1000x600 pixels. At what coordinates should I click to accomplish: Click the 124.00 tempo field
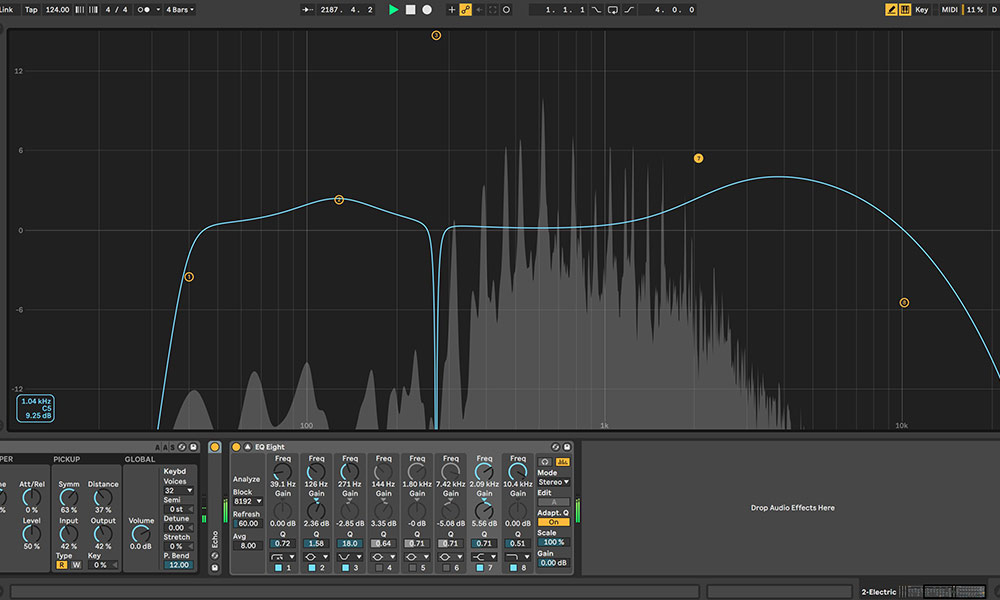[x=58, y=9]
